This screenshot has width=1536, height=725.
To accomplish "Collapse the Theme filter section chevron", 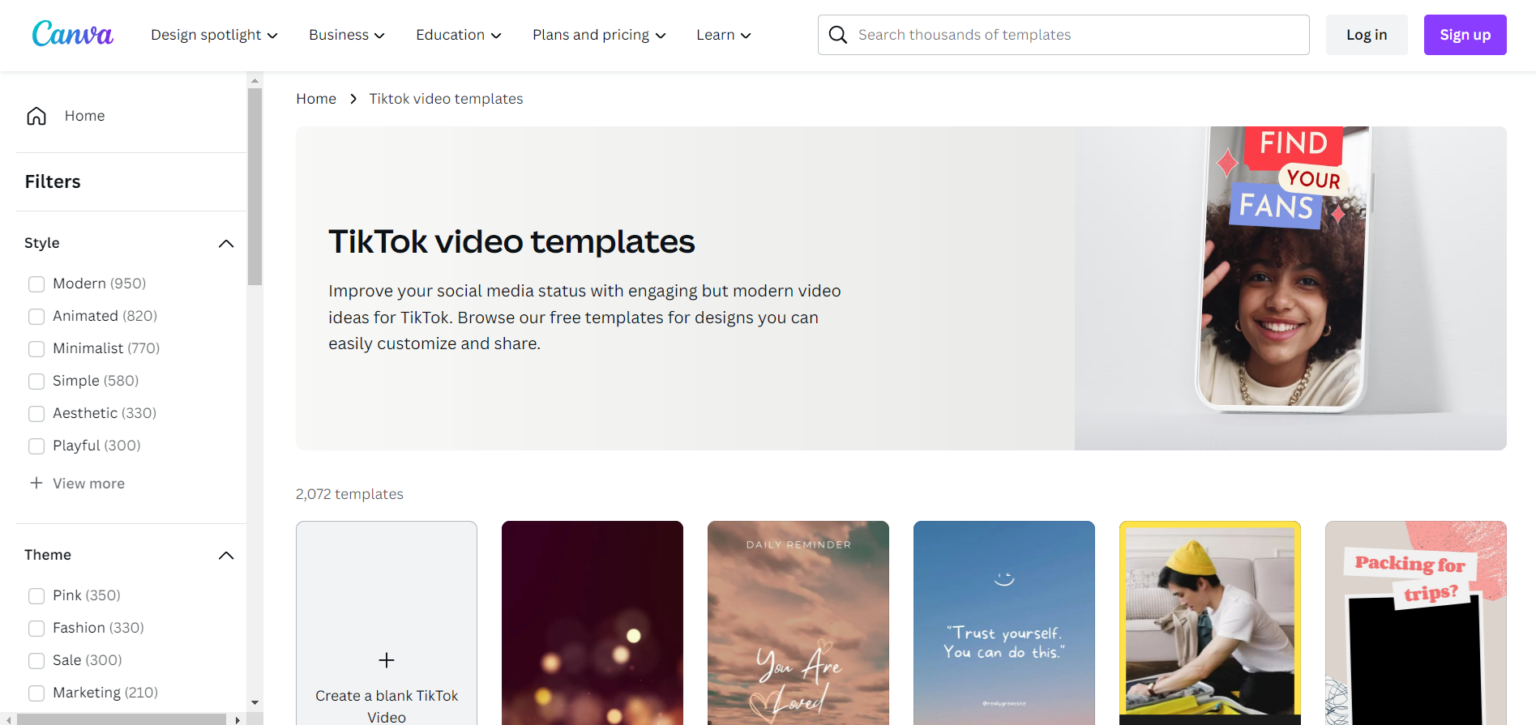I will (x=226, y=555).
